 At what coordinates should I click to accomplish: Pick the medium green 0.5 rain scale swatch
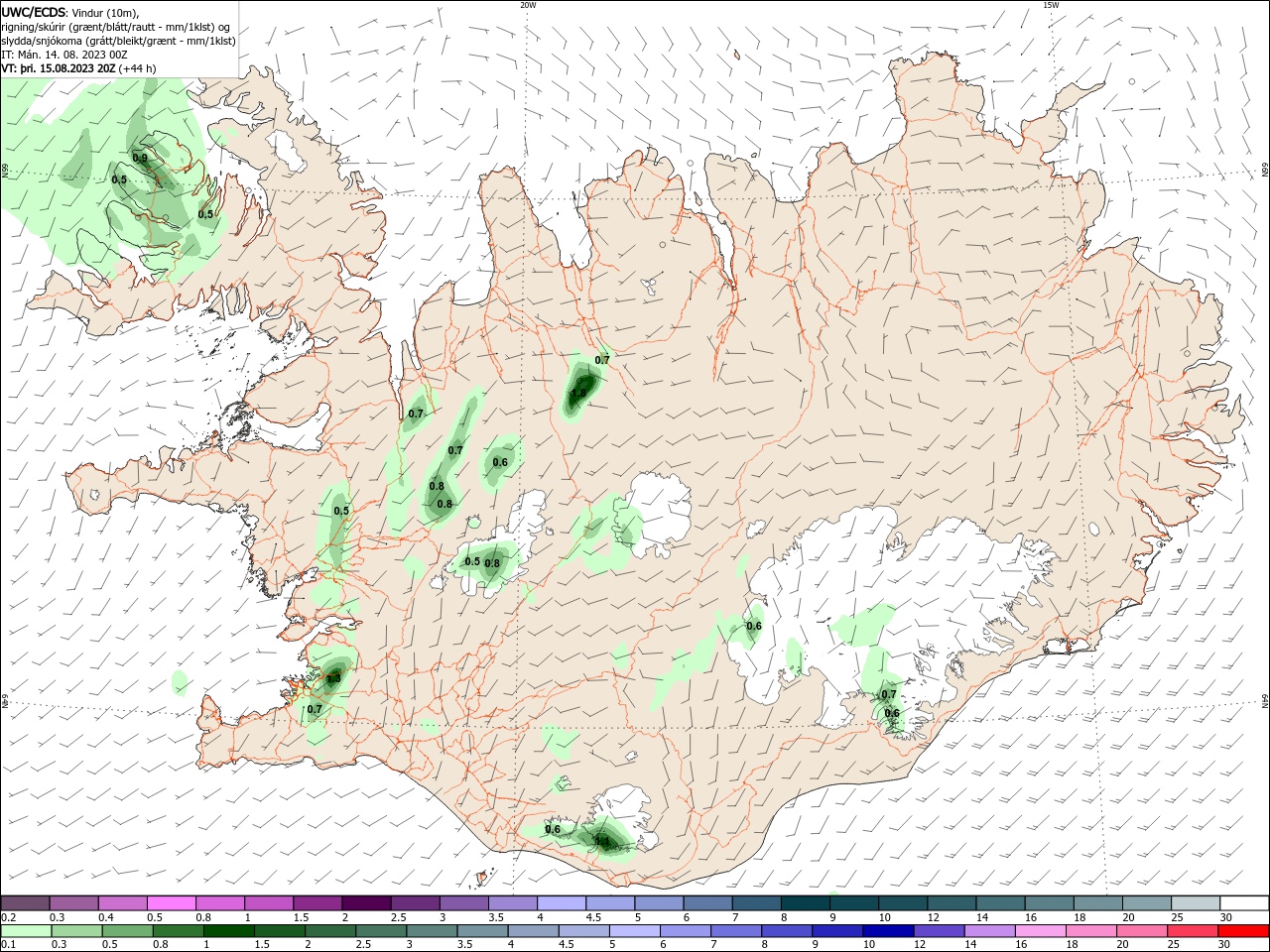coord(127,930)
